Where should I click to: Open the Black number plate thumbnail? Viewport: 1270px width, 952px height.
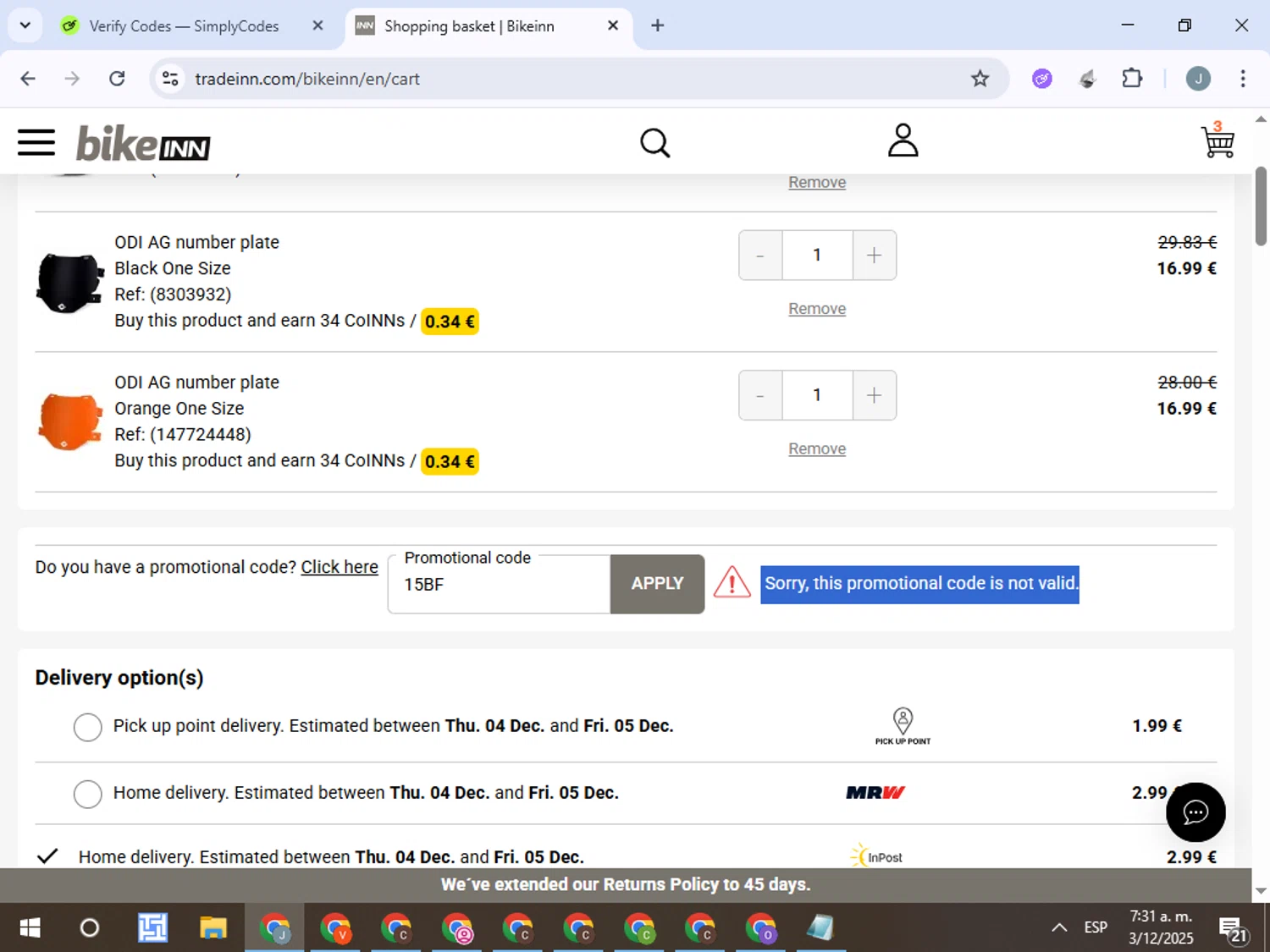pyautogui.click(x=70, y=283)
